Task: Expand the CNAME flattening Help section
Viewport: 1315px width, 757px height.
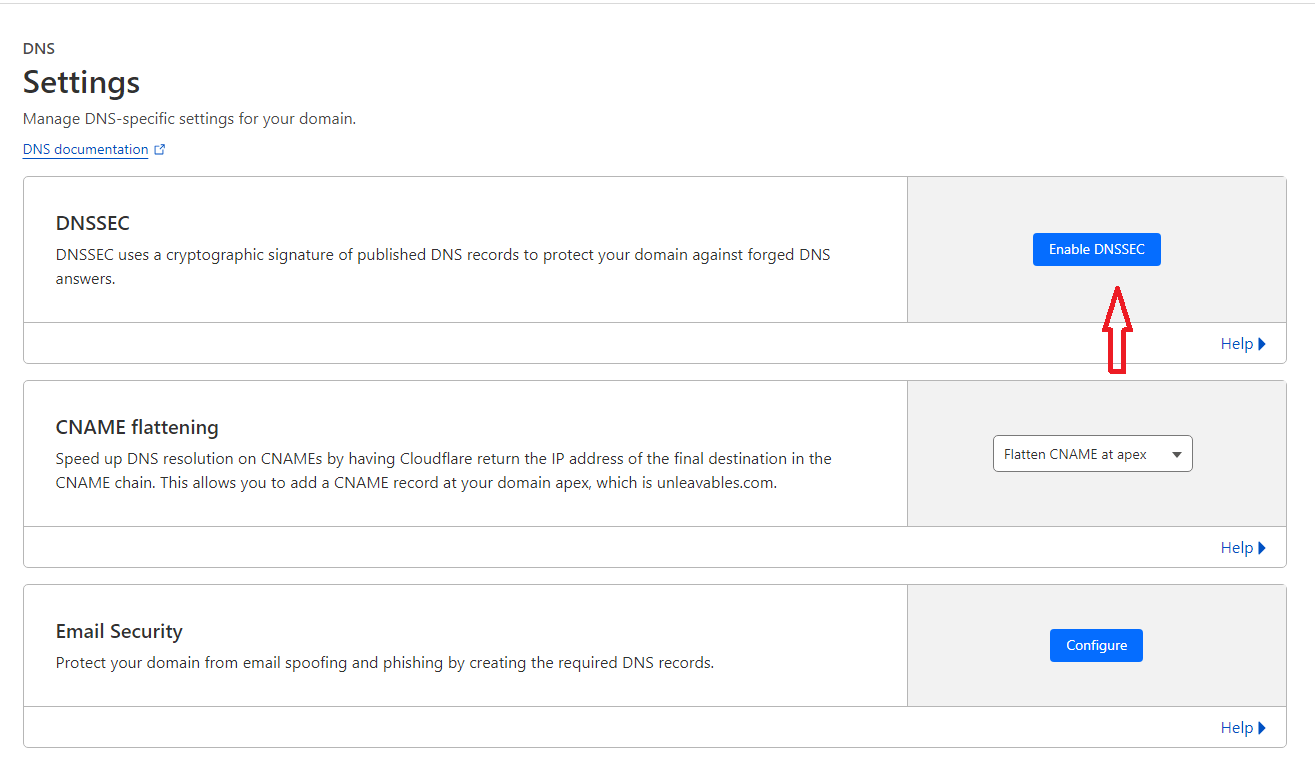Action: 1236,547
